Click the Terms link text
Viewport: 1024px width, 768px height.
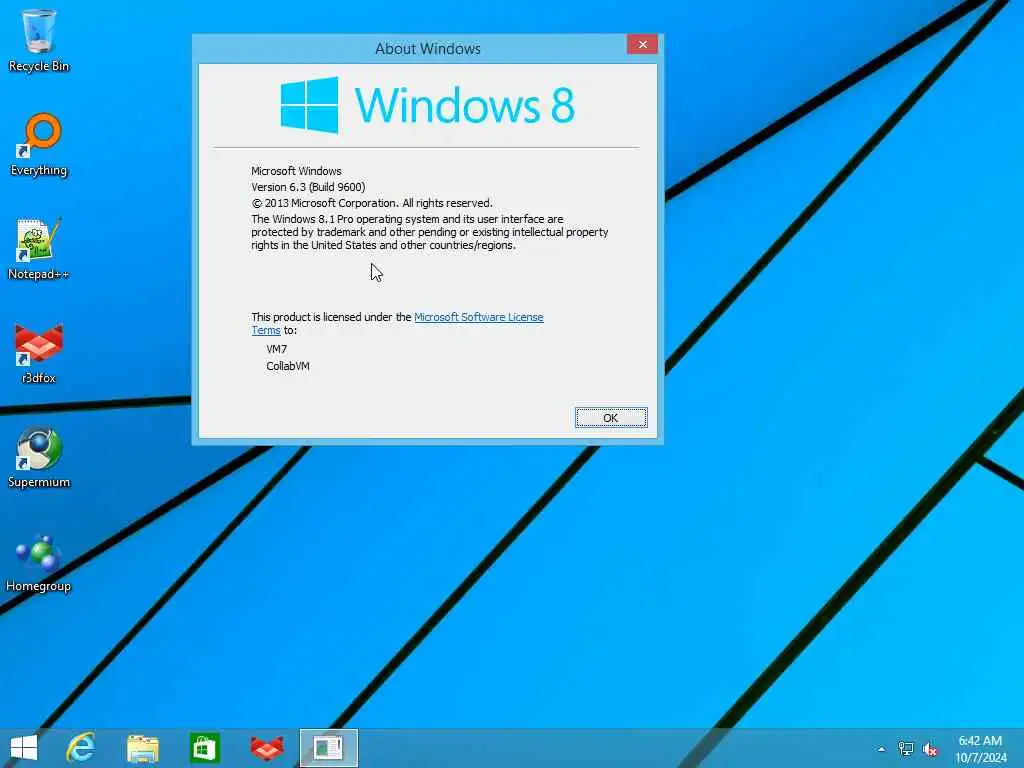tap(266, 330)
